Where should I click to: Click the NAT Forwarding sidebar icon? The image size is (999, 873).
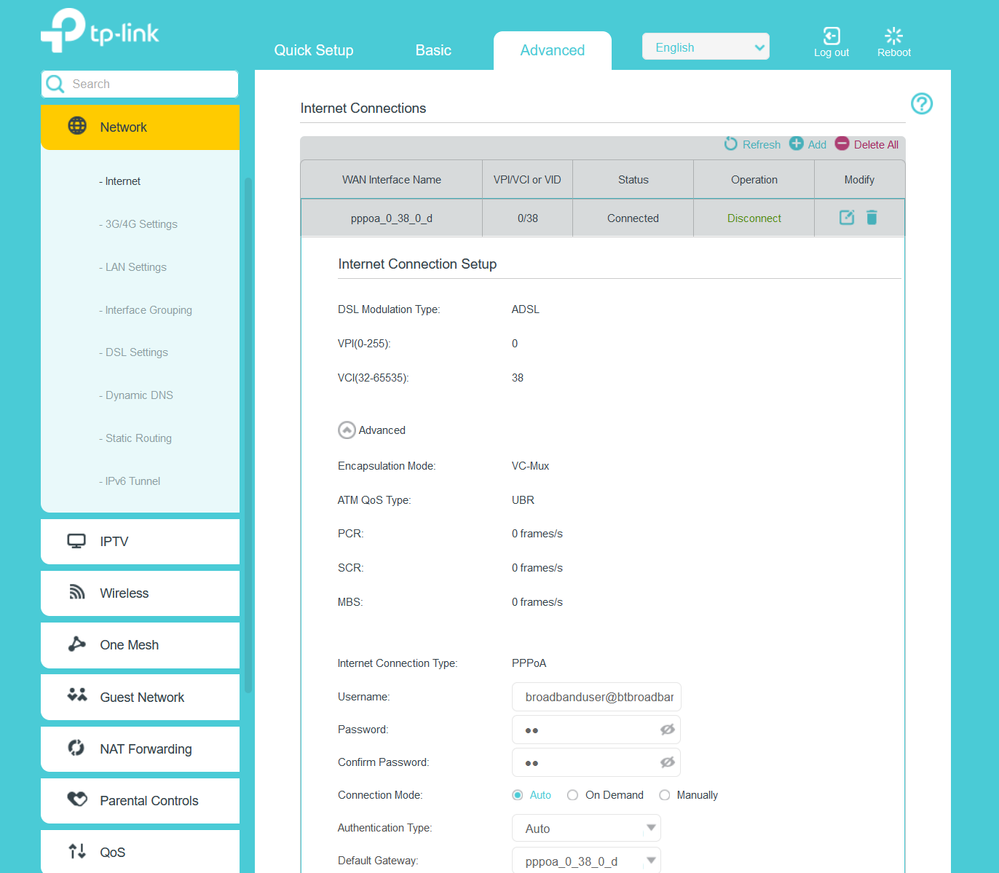[73, 749]
